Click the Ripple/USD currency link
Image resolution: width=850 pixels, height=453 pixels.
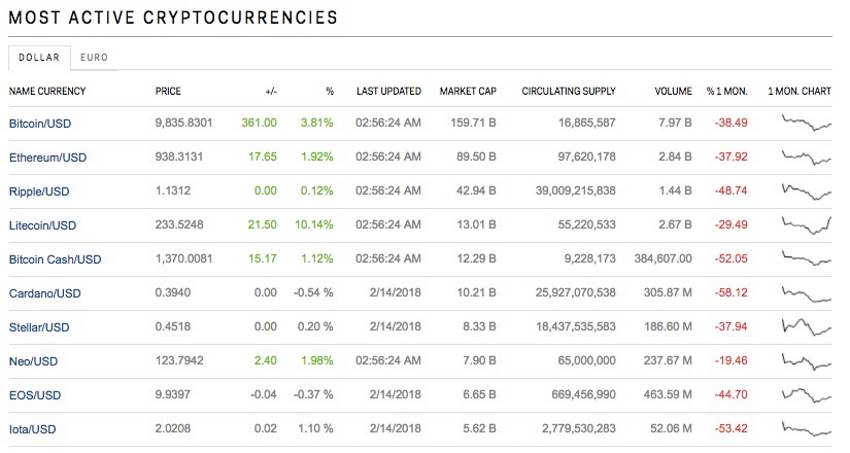(39, 192)
